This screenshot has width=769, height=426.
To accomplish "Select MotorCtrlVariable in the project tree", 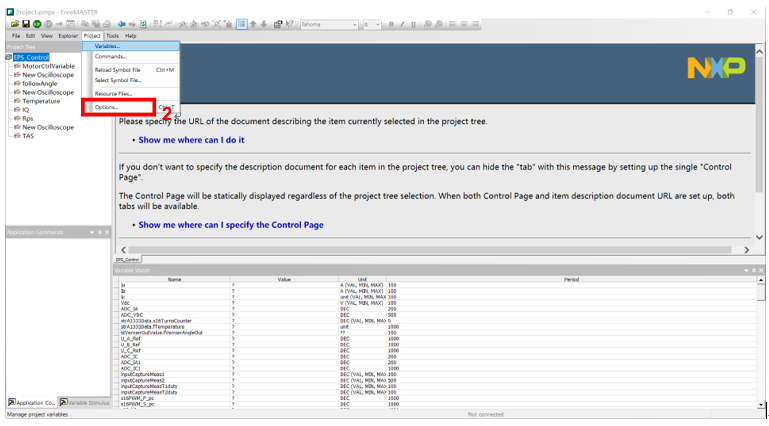I will (x=52, y=66).
